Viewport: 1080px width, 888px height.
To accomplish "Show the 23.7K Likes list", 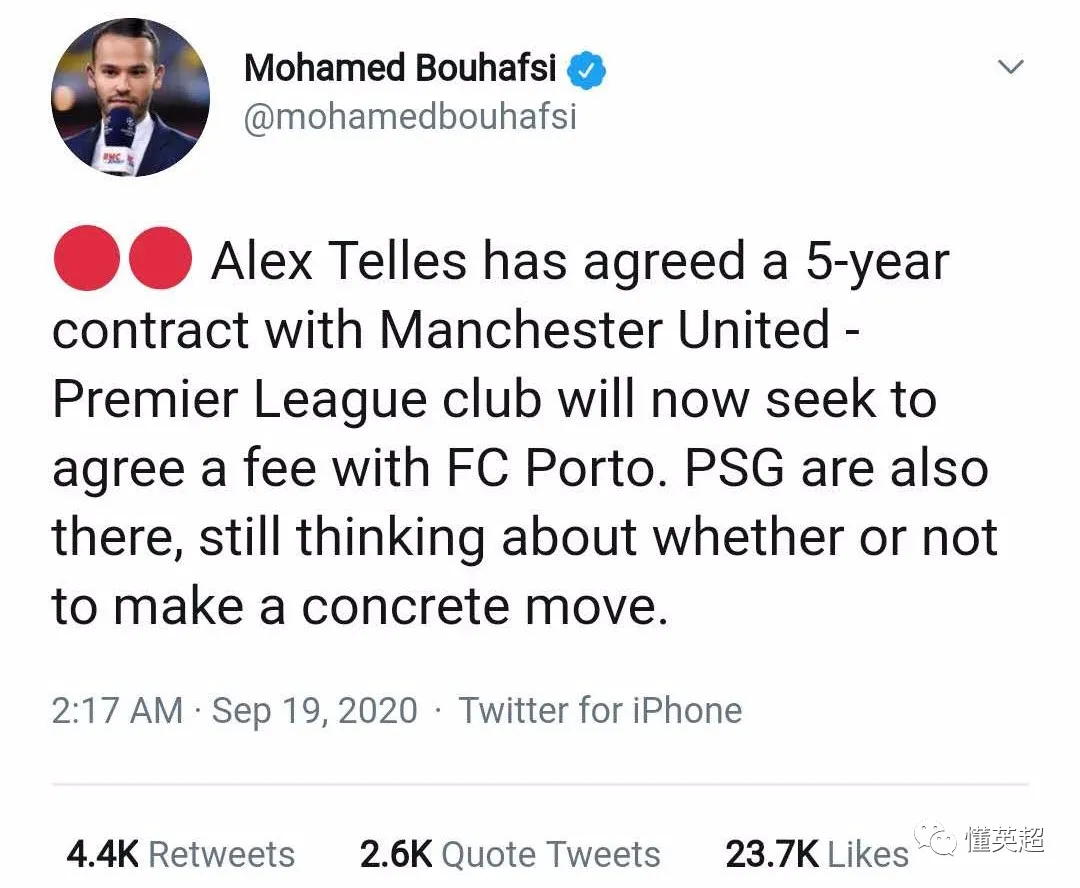I will [817, 855].
